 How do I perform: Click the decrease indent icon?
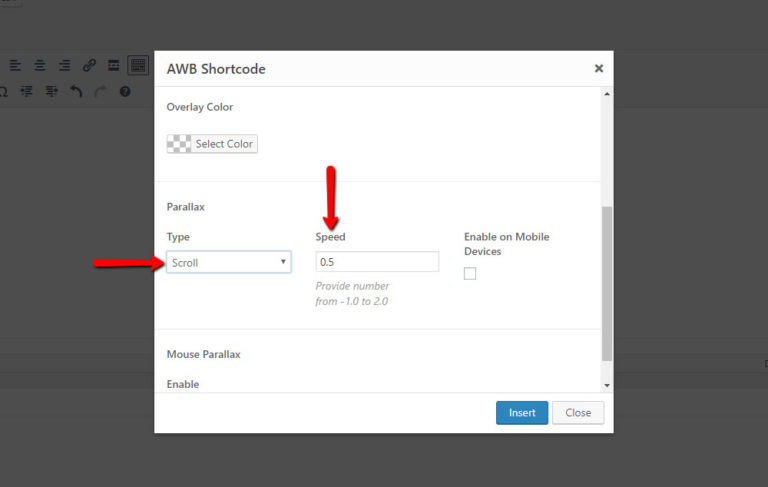pyautogui.click(x=27, y=91)
